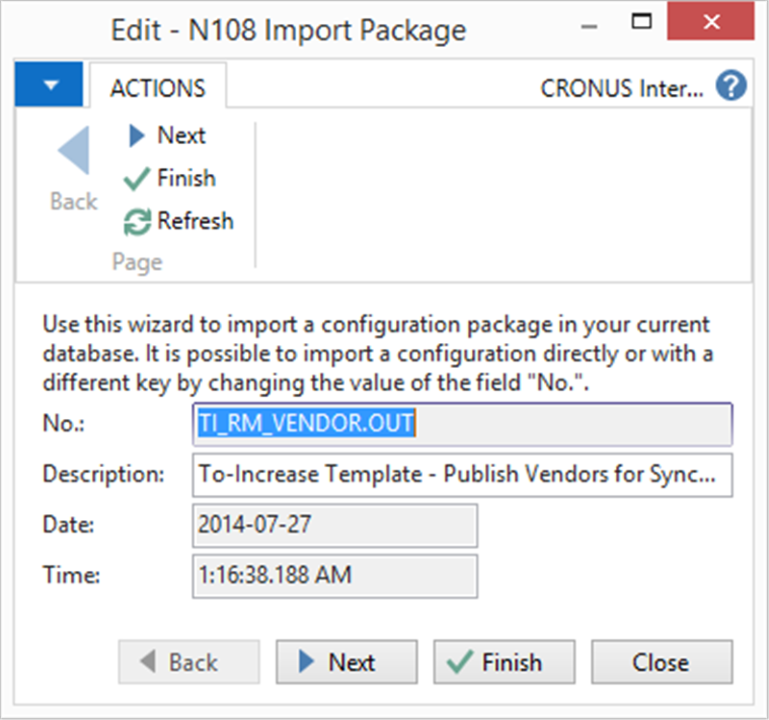This screenshot has width=769, height=720.
Task: Click the Refresh arrows icon
Action: click(137, 222)
